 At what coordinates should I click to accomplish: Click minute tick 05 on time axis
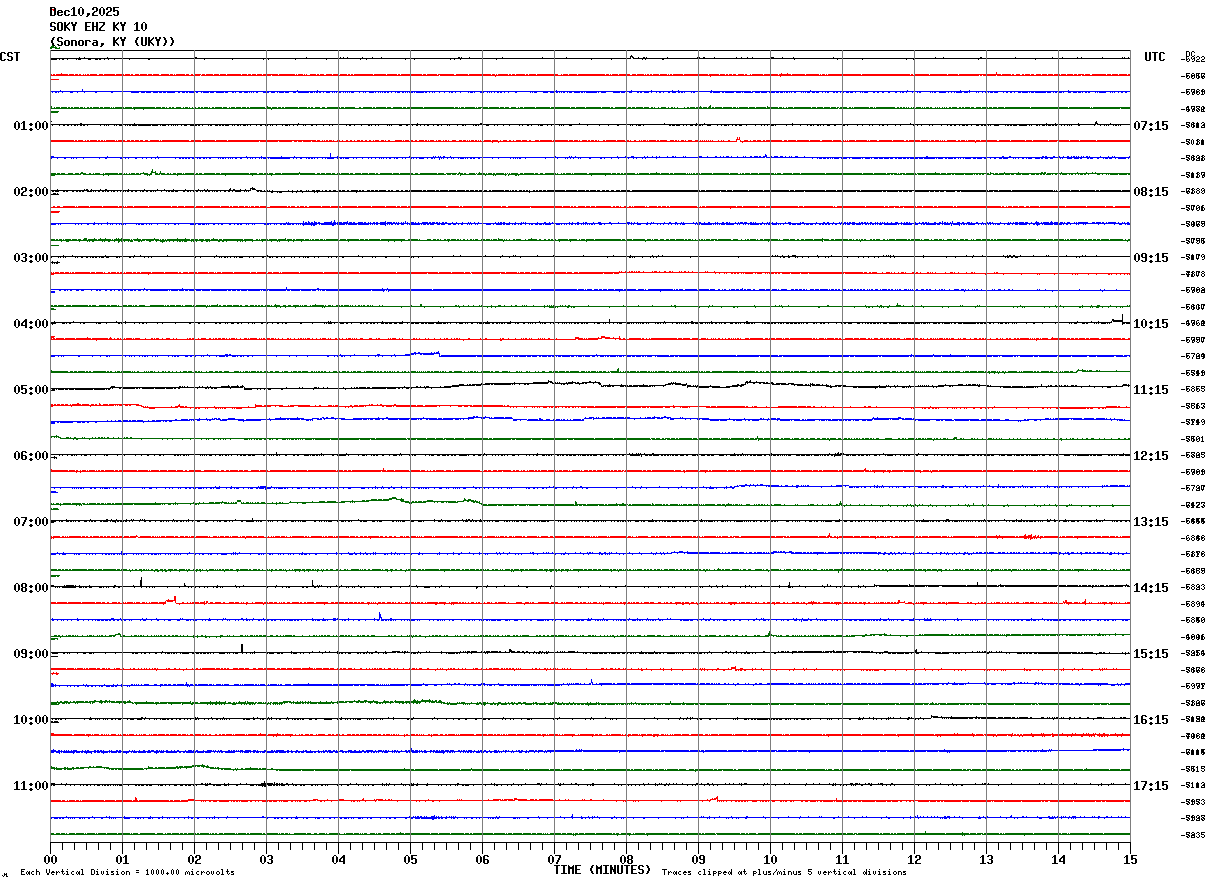click(410, 859)
